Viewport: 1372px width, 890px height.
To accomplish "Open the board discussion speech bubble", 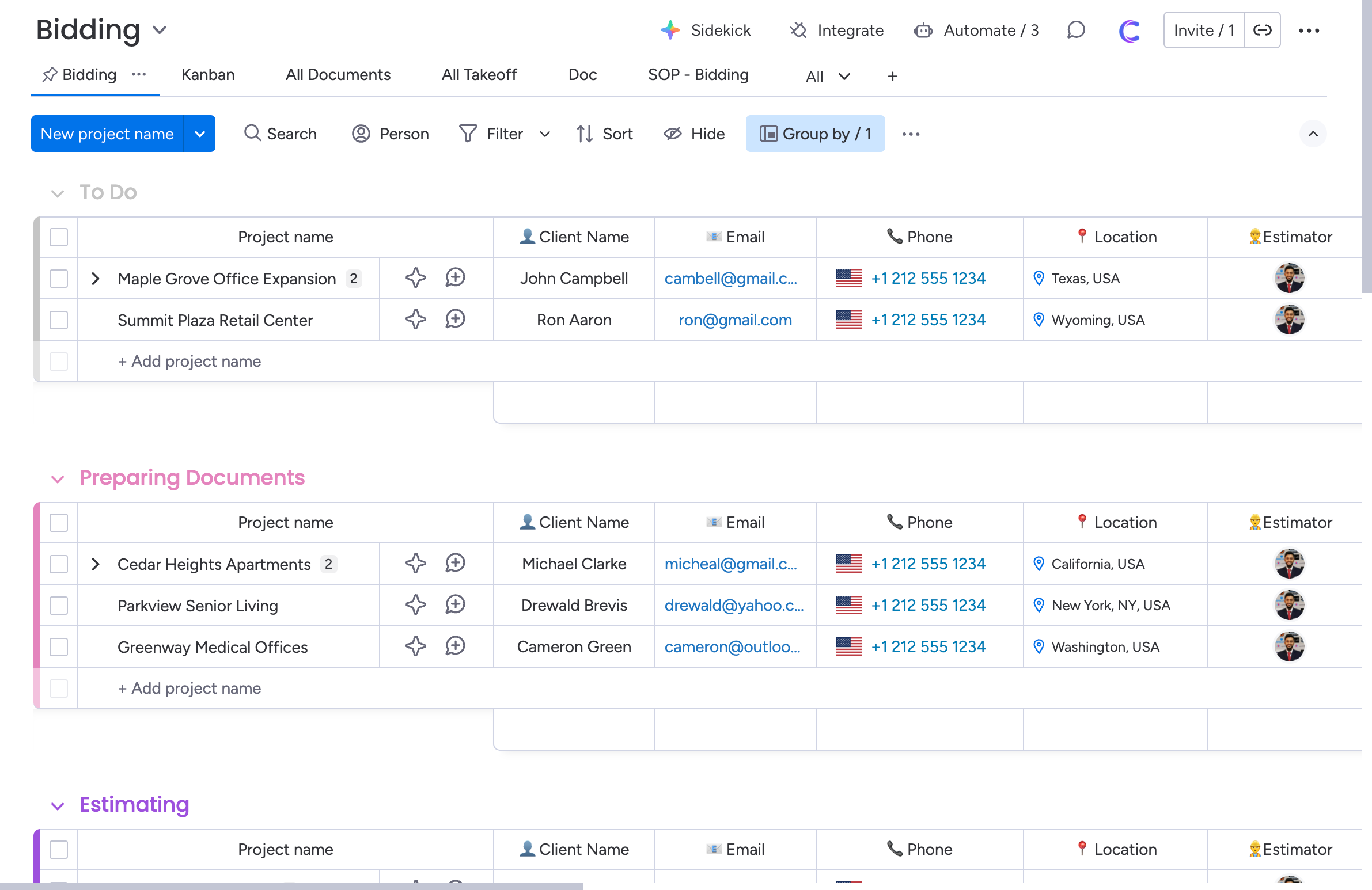I will point(1076,30).
